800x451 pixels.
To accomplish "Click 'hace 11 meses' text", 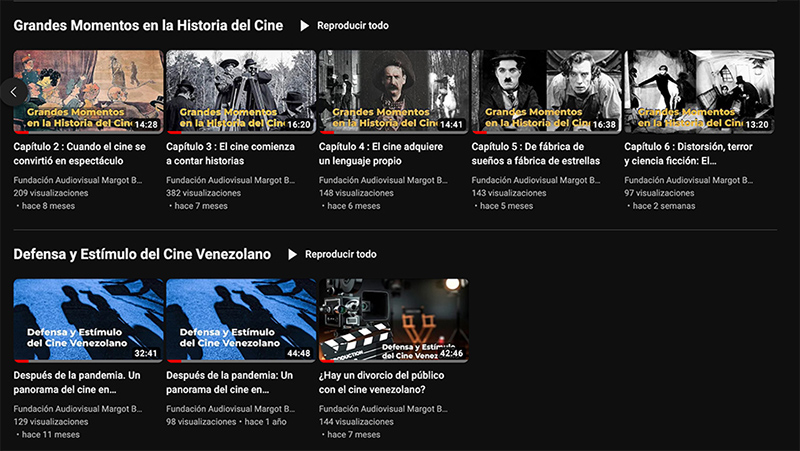I will [x=51, y=434].
